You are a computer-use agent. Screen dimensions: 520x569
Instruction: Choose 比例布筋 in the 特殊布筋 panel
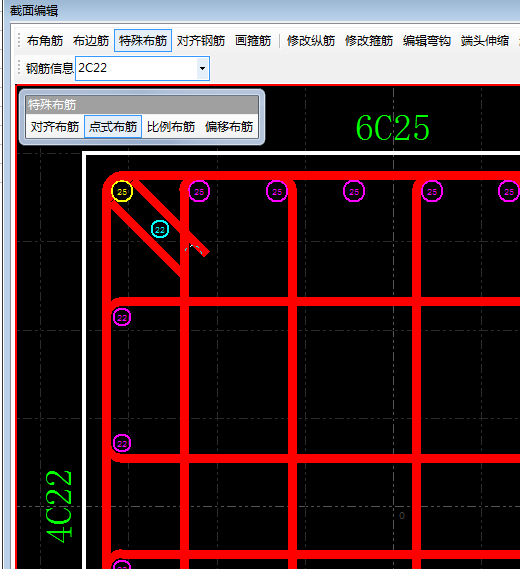pyautogui.click(x=171, y=127)
